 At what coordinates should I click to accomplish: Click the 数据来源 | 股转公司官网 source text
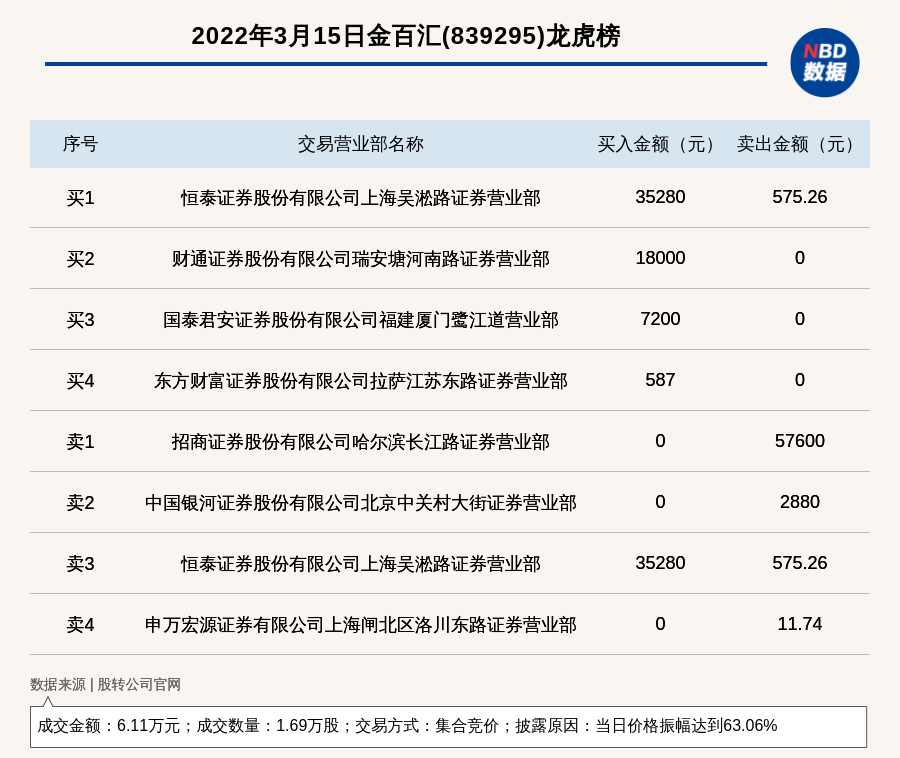click(x=105, y=685)
